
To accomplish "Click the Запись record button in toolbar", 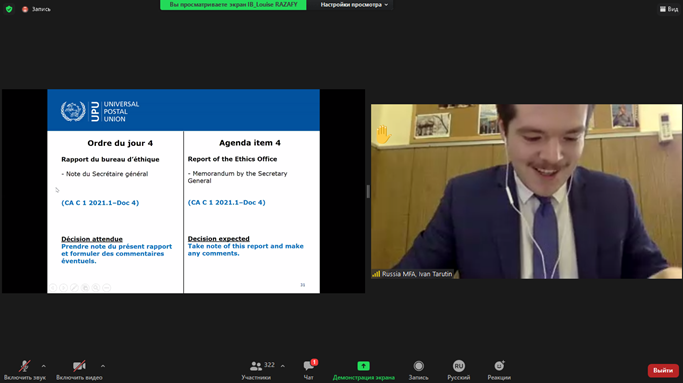I will (419, 370).
